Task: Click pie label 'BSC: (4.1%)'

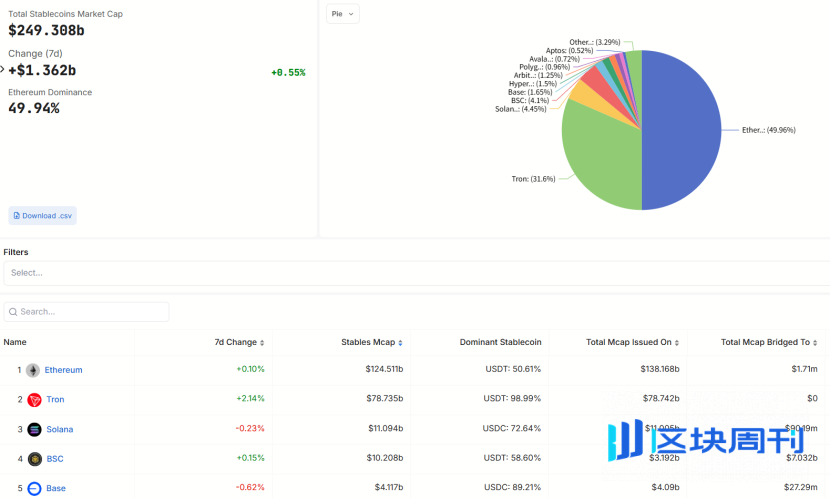Action: [530, 101]
